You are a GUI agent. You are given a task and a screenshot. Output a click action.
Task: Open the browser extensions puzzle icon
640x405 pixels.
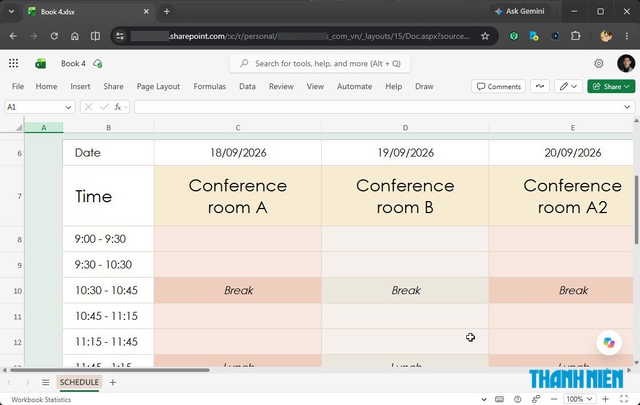pos(576,36)
